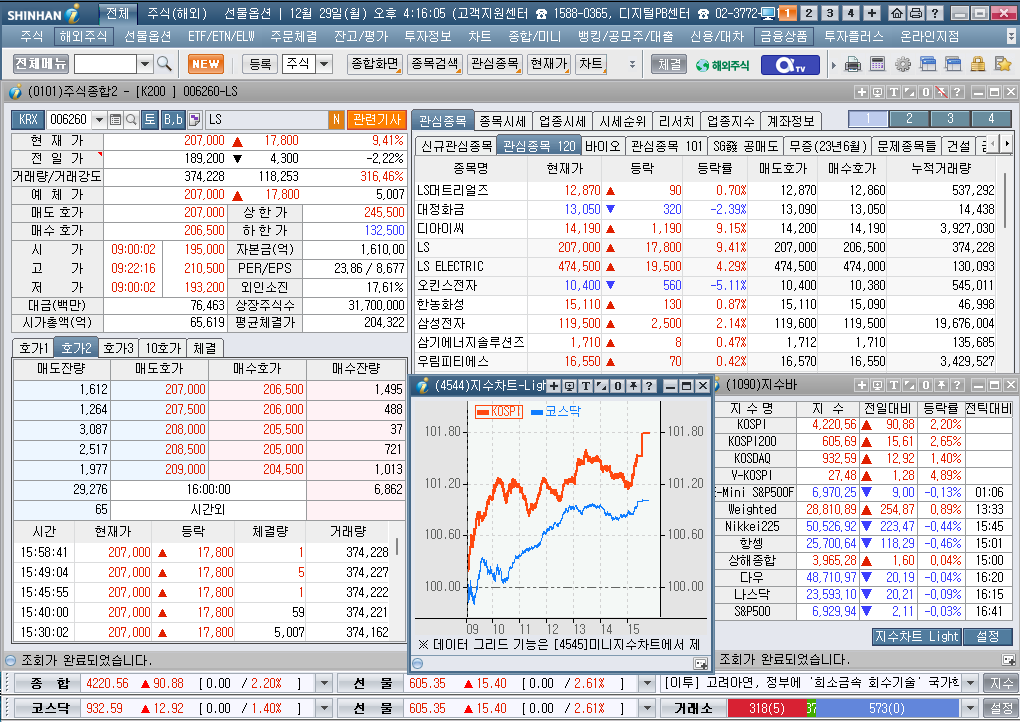
Task: Open the 거래소 bar dropdown at the bottom
Action: [971, 708]
